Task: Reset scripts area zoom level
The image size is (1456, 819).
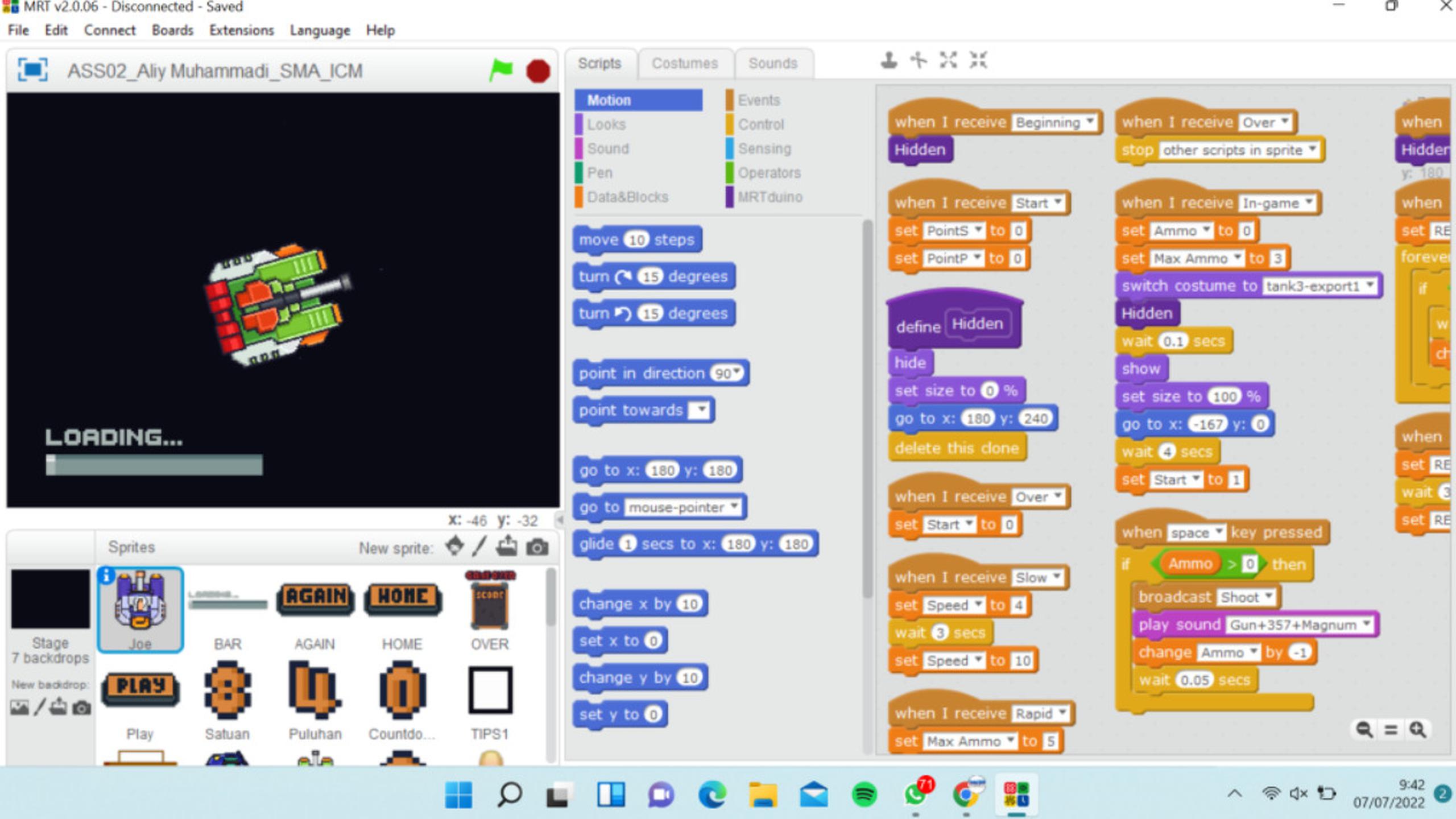Action: [x=1391, y=729]
